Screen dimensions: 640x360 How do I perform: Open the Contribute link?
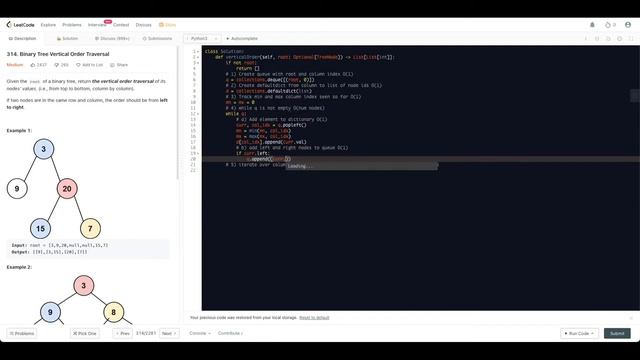pyautogui.click(x=230, y=333)
